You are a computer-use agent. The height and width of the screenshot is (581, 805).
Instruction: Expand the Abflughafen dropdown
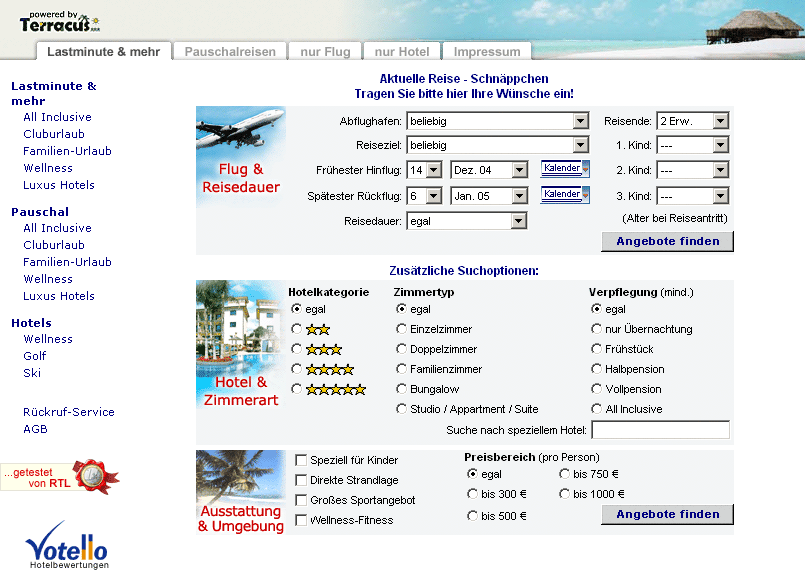(580, 121)
